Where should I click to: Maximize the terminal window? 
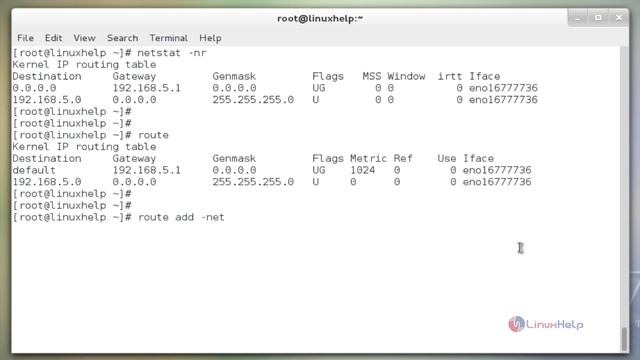598,18
